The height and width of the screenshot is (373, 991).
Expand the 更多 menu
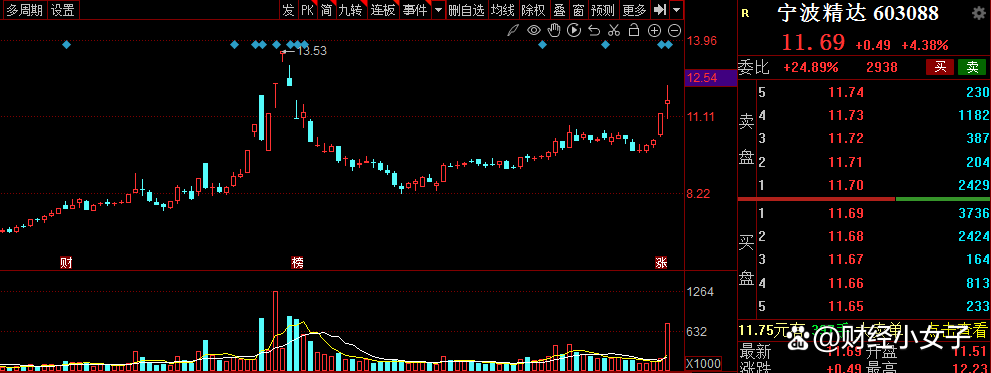tap(635, 9)
